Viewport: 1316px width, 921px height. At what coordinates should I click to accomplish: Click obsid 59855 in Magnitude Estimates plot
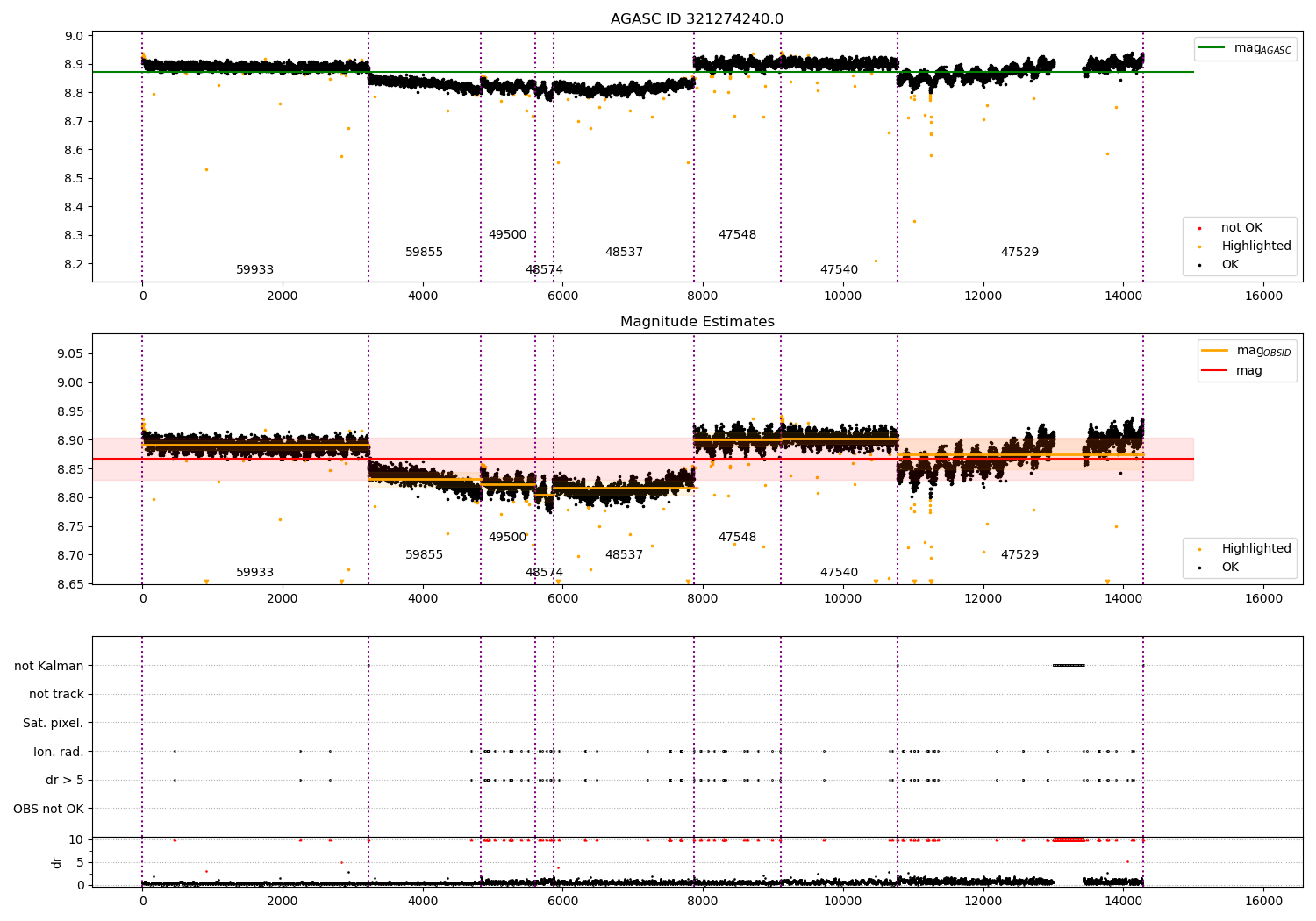pos(424,555)
